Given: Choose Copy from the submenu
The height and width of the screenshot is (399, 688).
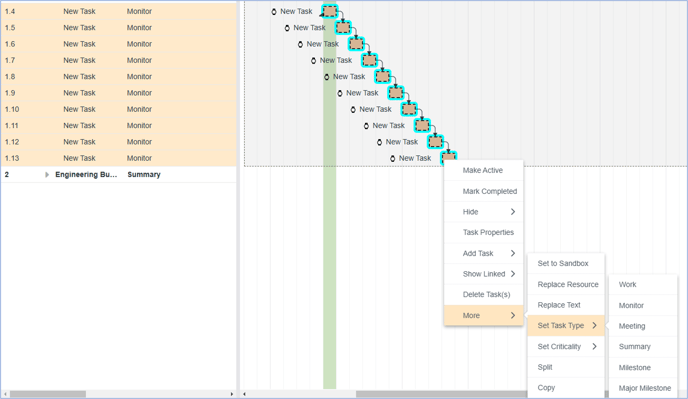Looking at the screenshot, I should click(566, 388).
